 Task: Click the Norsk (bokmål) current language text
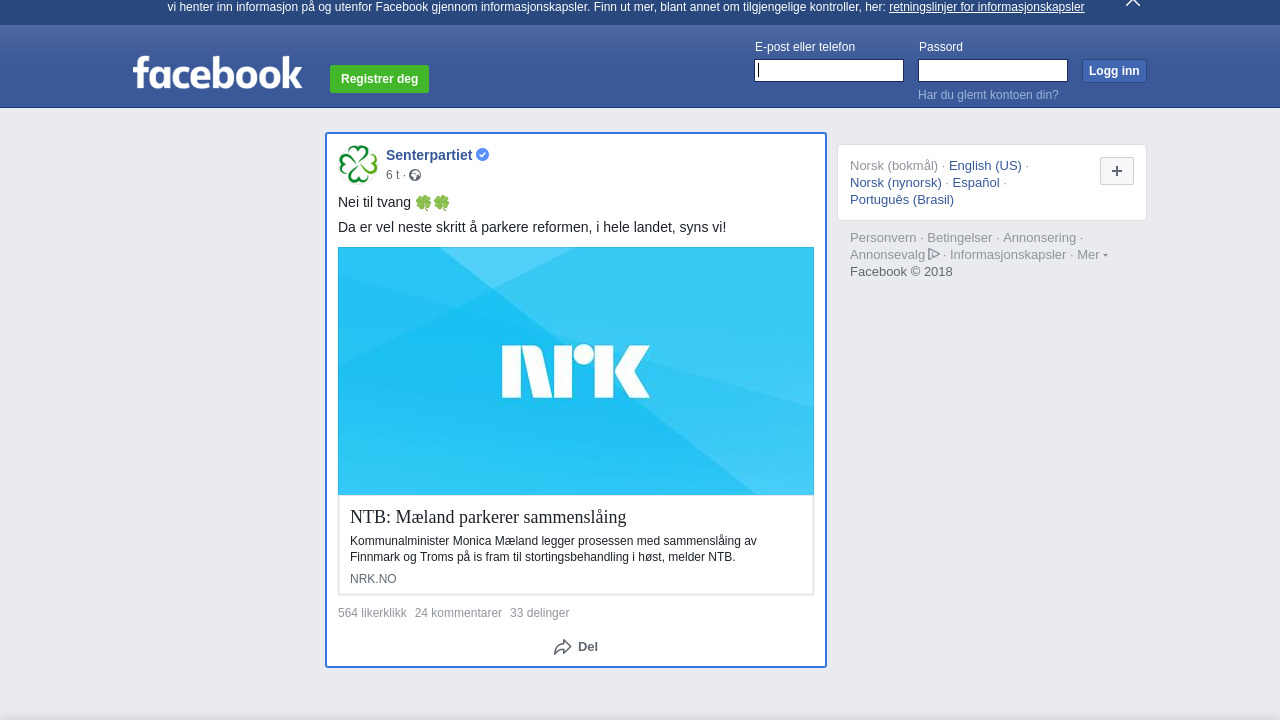[x=894, y=166]
